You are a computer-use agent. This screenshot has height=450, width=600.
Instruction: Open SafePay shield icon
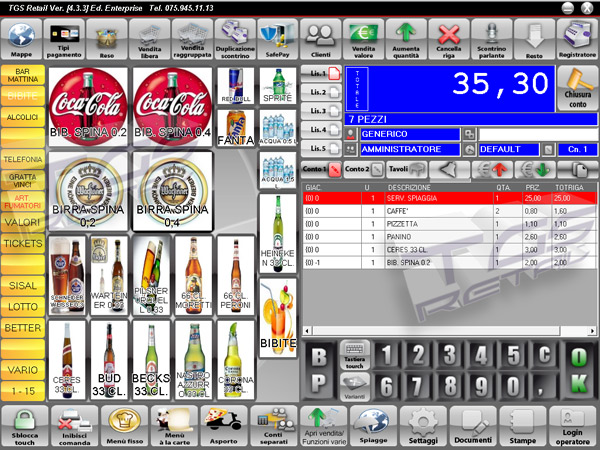[x=278, y=39]
